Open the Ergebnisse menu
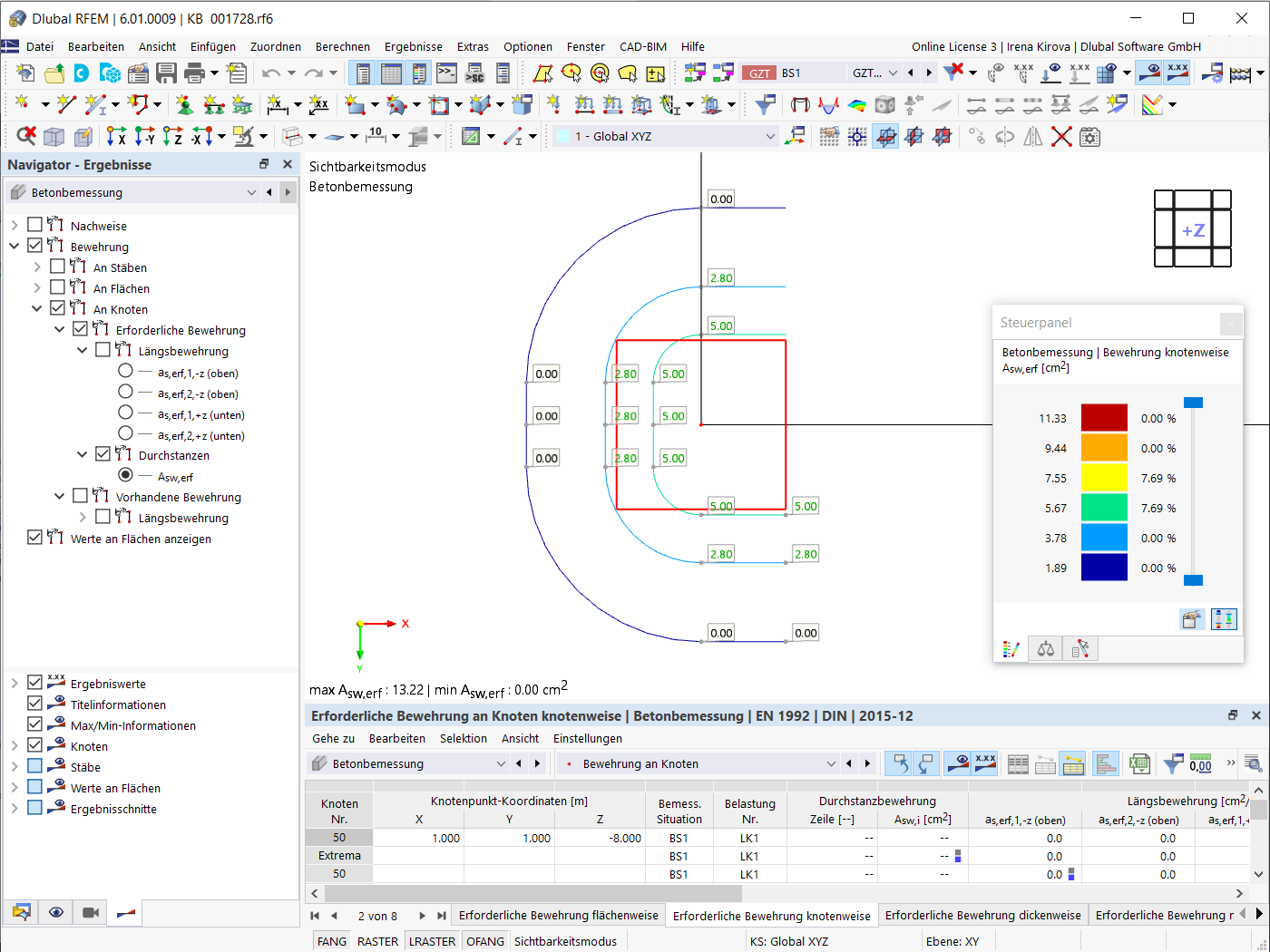1270x952 pixels. point(414,46)
